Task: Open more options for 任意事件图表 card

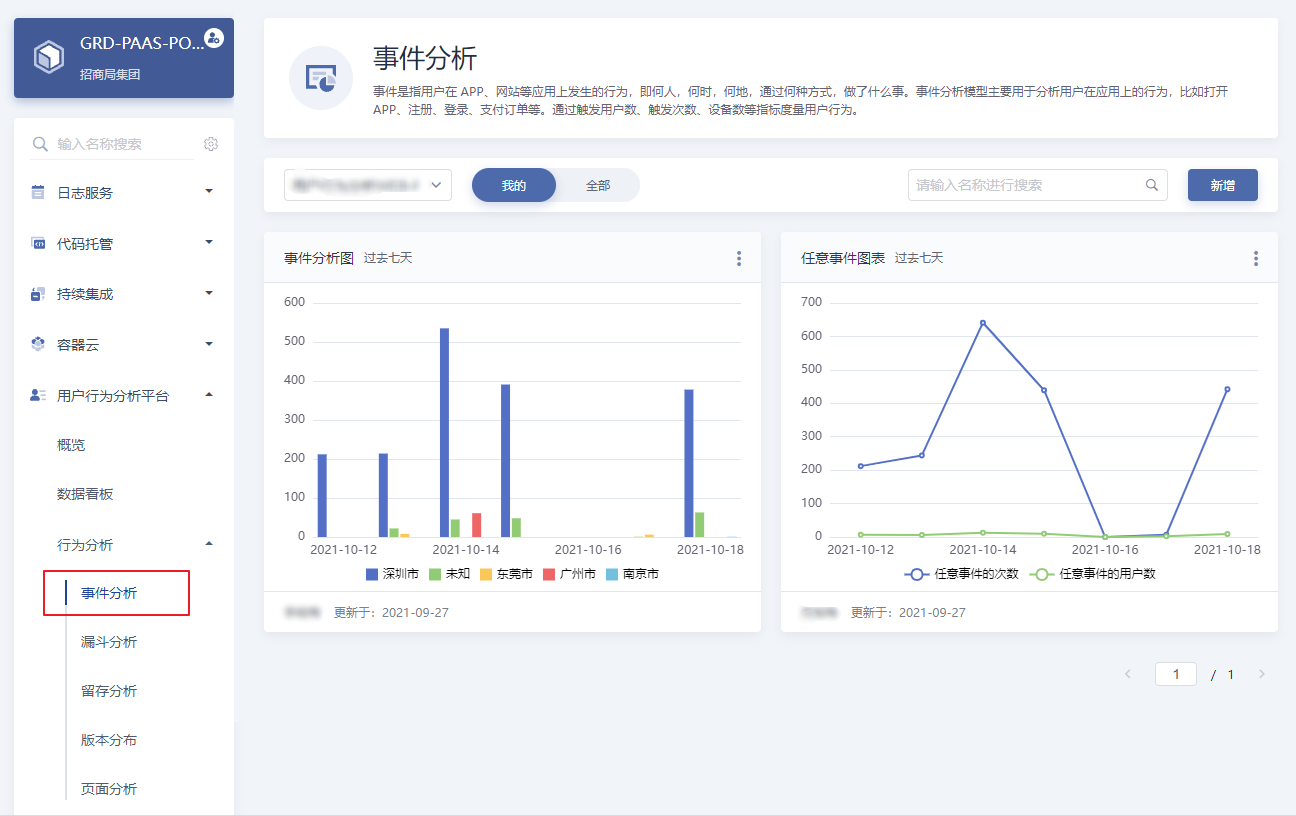Action: 1256,258
